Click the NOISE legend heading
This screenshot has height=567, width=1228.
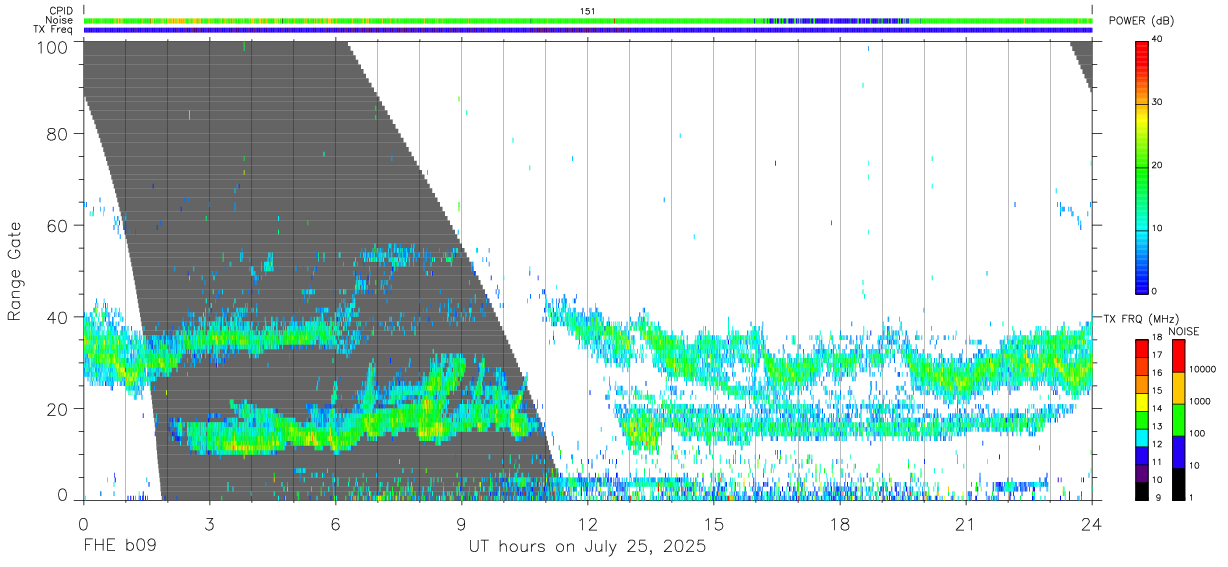click(1184, 330)
